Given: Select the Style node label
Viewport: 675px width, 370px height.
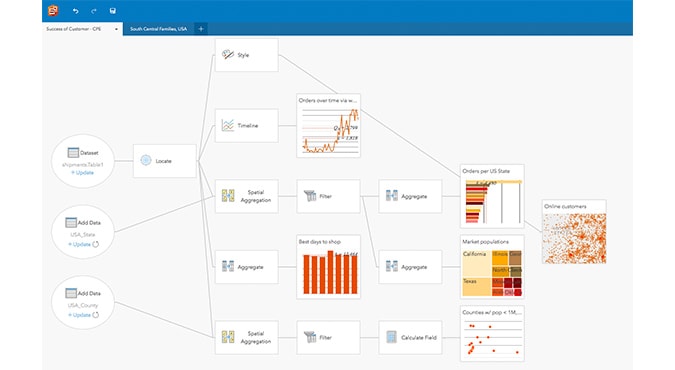Looking at the screenshot, I should 243,55.
